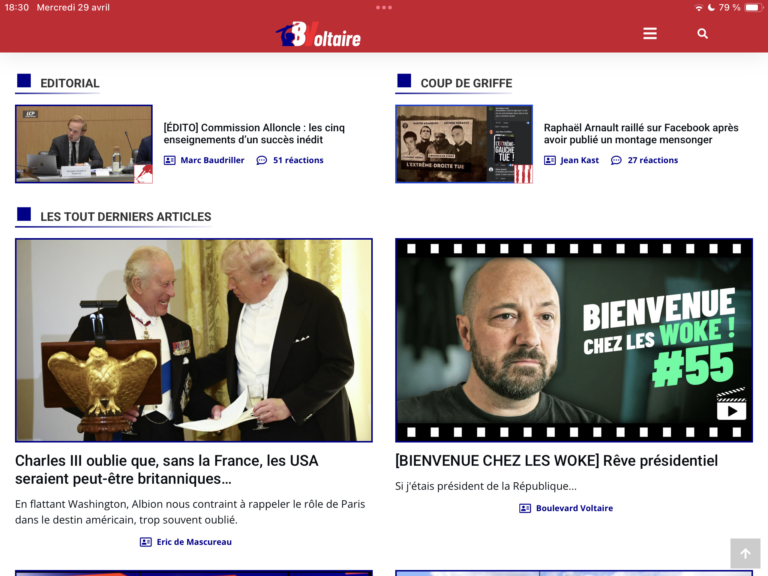The image size is (768, 576).
Task: View Eric de Mascureau's author page
Action: click(x=193, y=542)
